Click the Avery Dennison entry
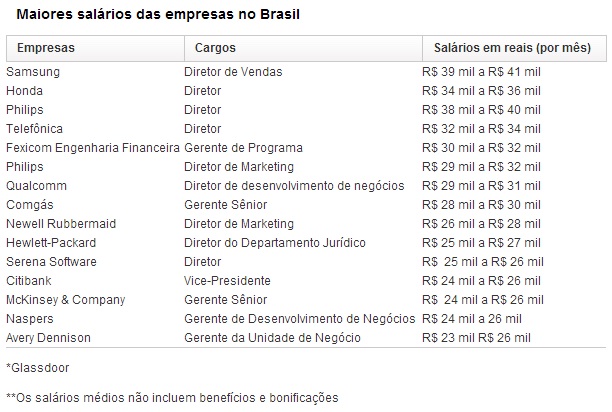This screenshot has width=612, height=412. pyautogui.click(x=48, y=338)
